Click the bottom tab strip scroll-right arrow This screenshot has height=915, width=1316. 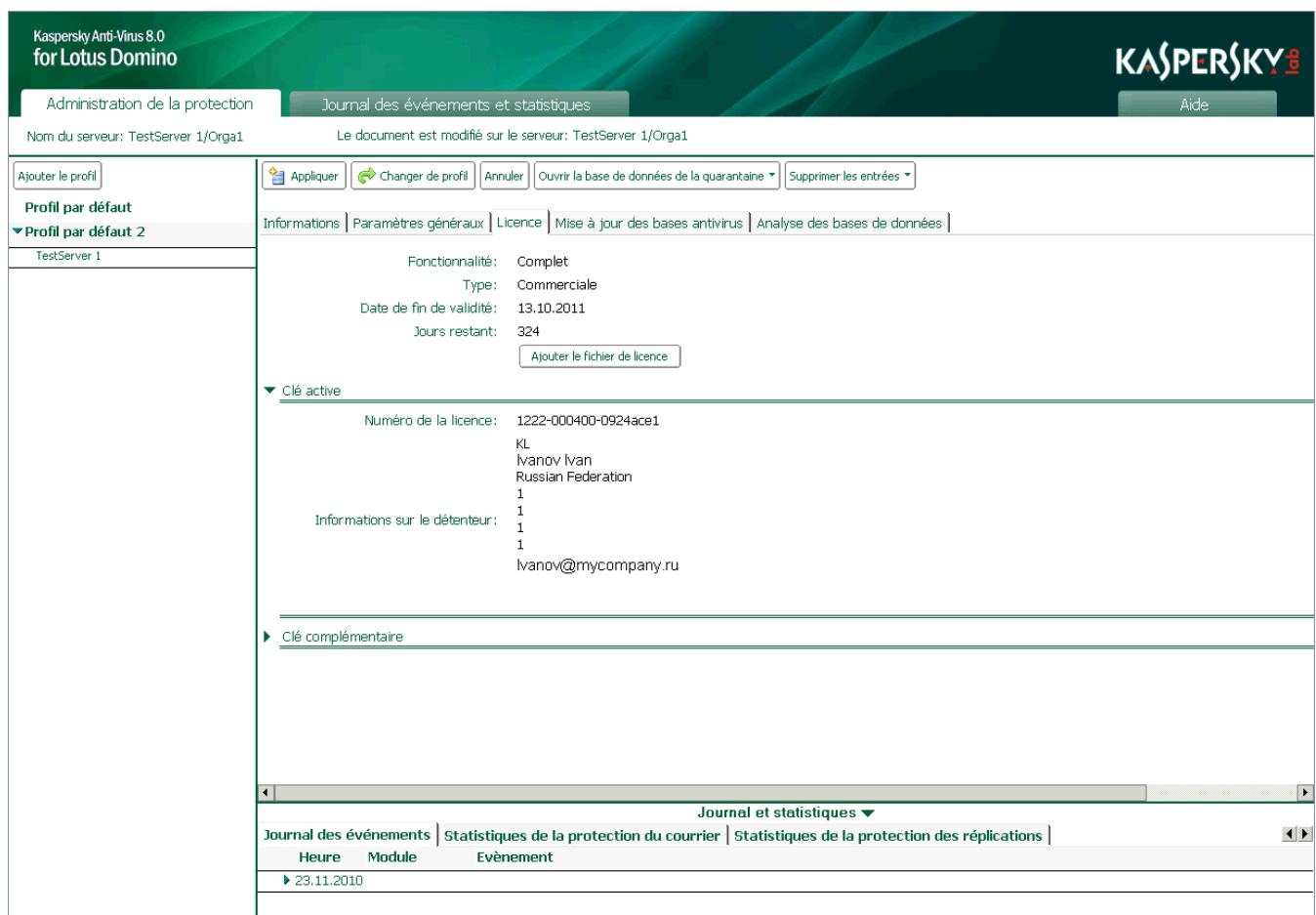[1306, 834]
